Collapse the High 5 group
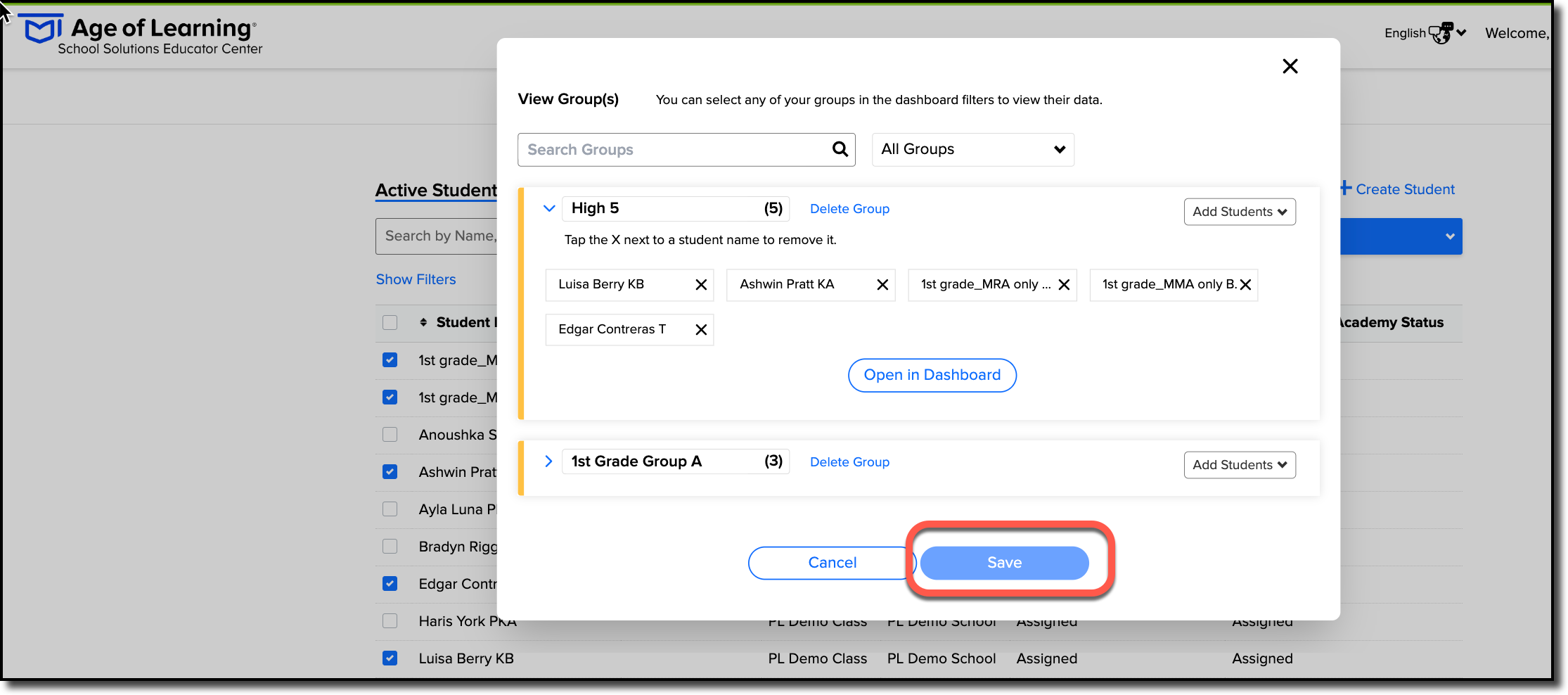The image size is (1568, 695). (x=549, y=208)
